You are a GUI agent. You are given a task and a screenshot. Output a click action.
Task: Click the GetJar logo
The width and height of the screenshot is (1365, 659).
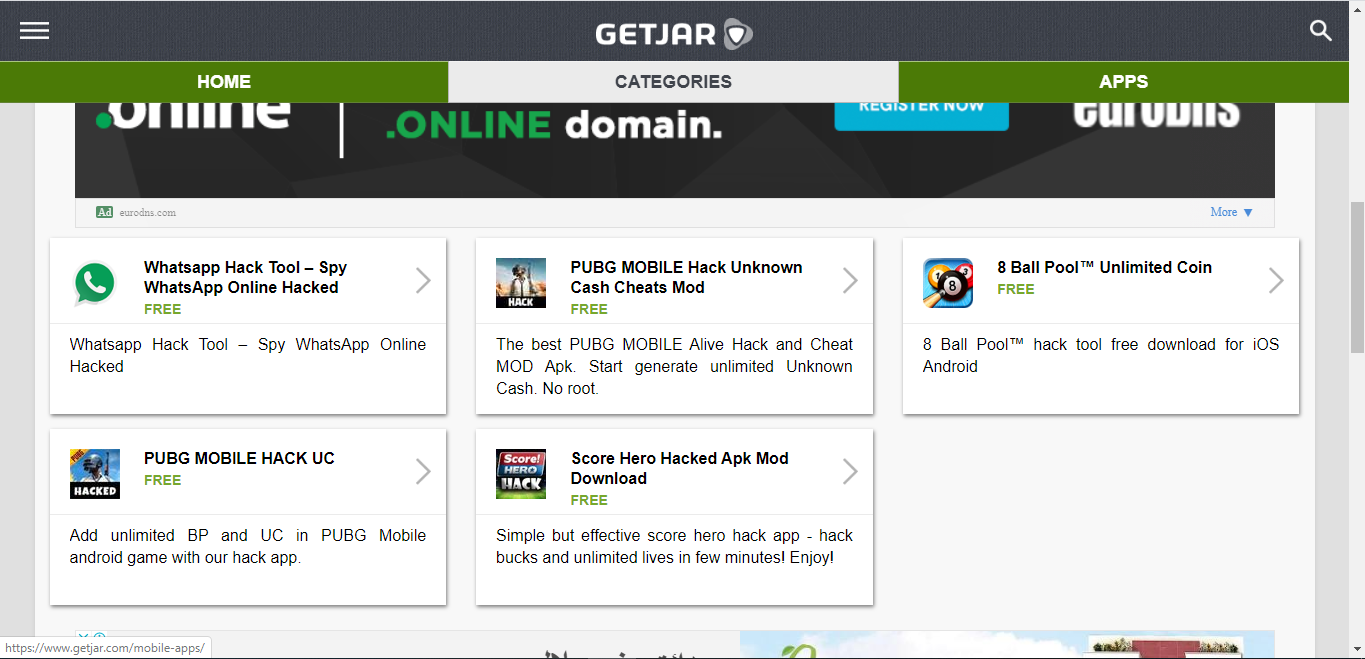[674, 34]
